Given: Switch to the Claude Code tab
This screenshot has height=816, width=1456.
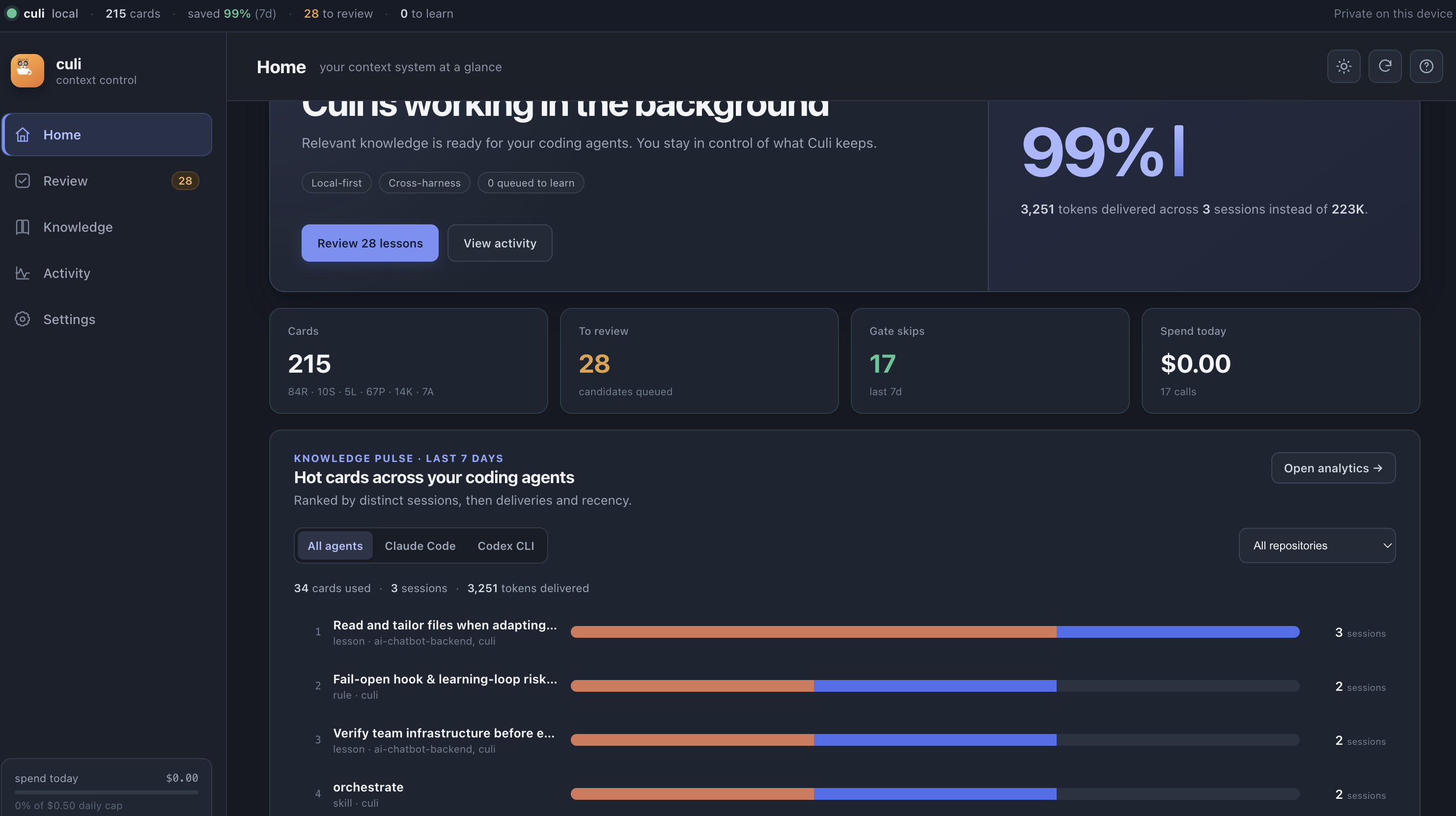Looking at the screenshot, I should (x=420, y=546).
